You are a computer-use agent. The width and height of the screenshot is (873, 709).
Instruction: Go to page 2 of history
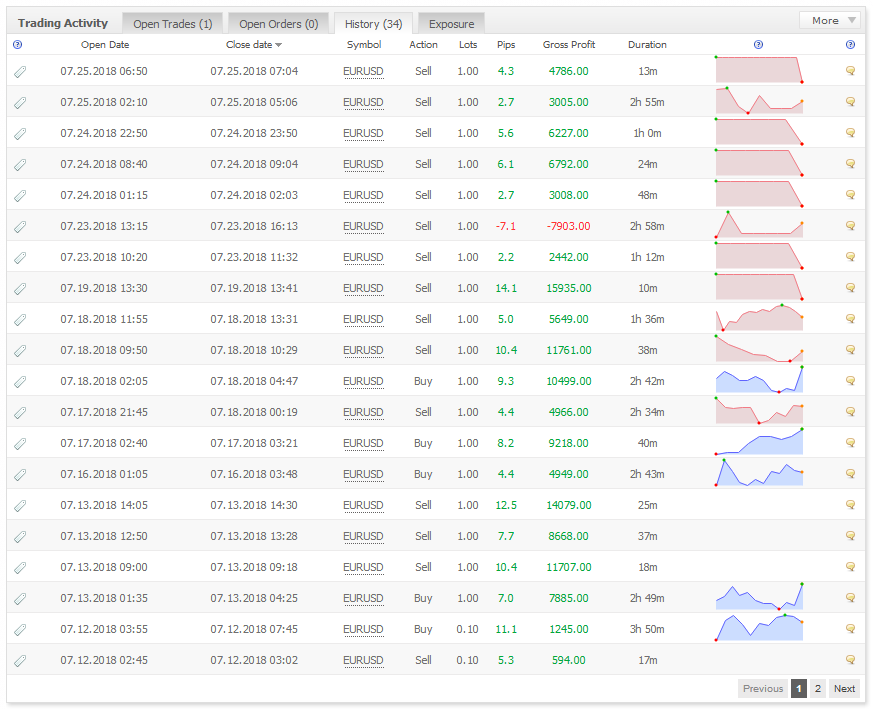pyautogui.click(x=817, y=688)
